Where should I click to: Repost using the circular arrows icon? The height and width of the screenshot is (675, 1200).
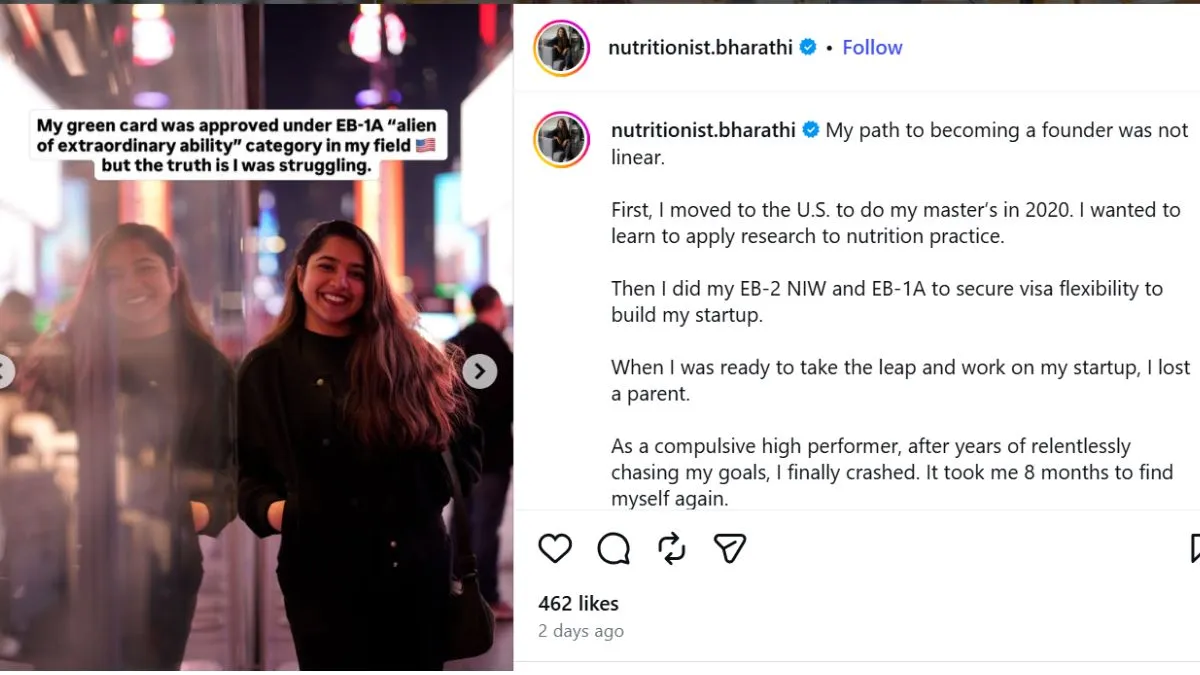(x=671, y=548)
